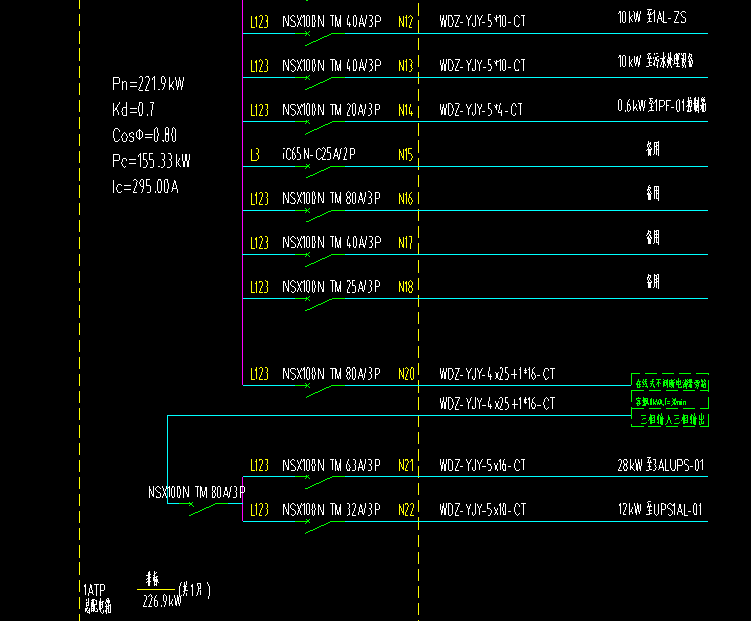Select the N22 breaker switch symbol
Image resolution: width=751 pixels, height=621 pixels.
(318, 526)
